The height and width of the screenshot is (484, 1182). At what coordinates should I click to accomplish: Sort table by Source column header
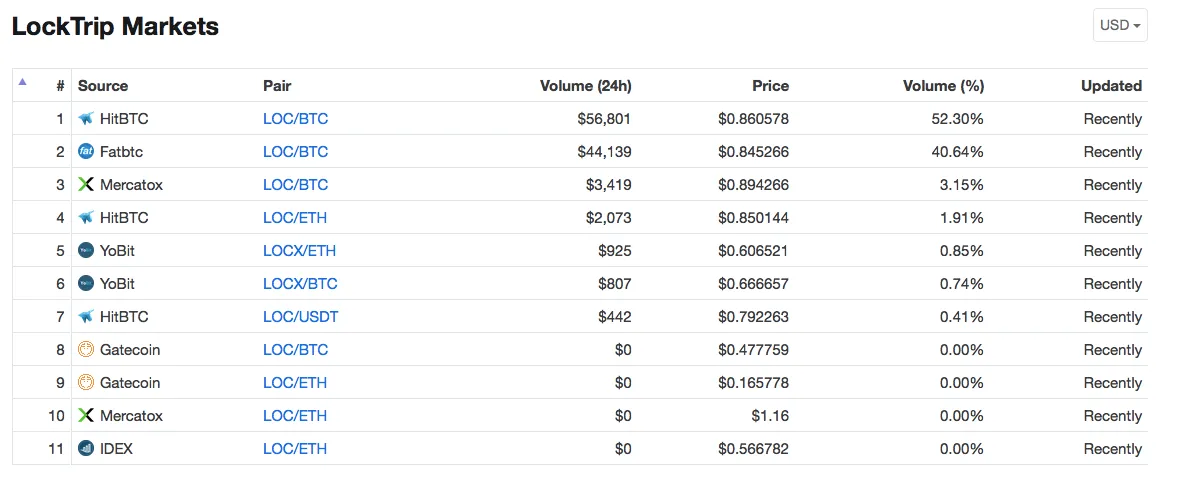(103, 86)
